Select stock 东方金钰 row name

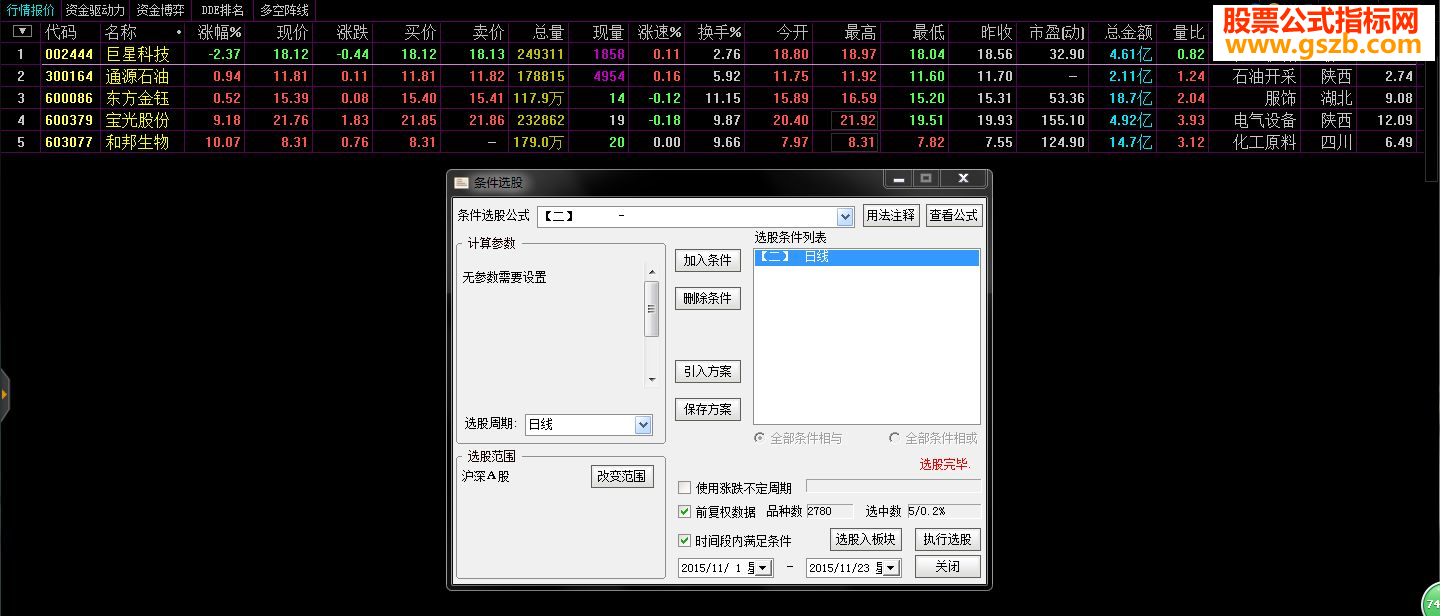(x=137, y=98)
